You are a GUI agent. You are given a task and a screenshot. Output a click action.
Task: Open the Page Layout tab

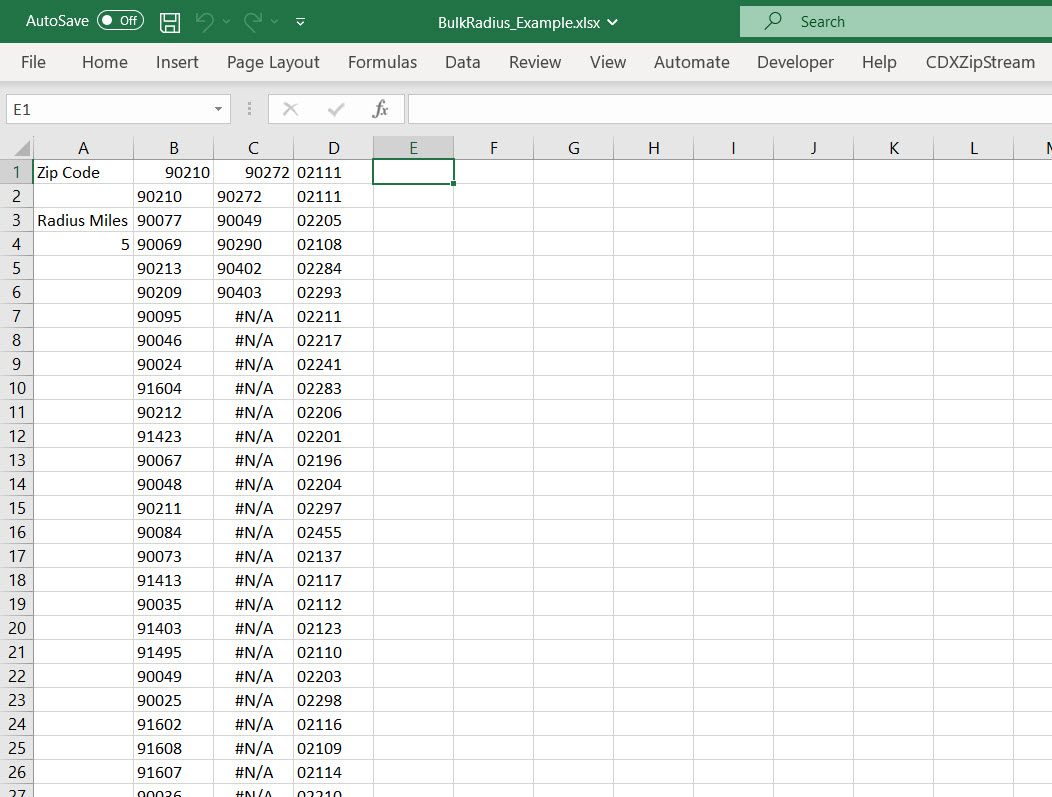click(x=273, y=62)
